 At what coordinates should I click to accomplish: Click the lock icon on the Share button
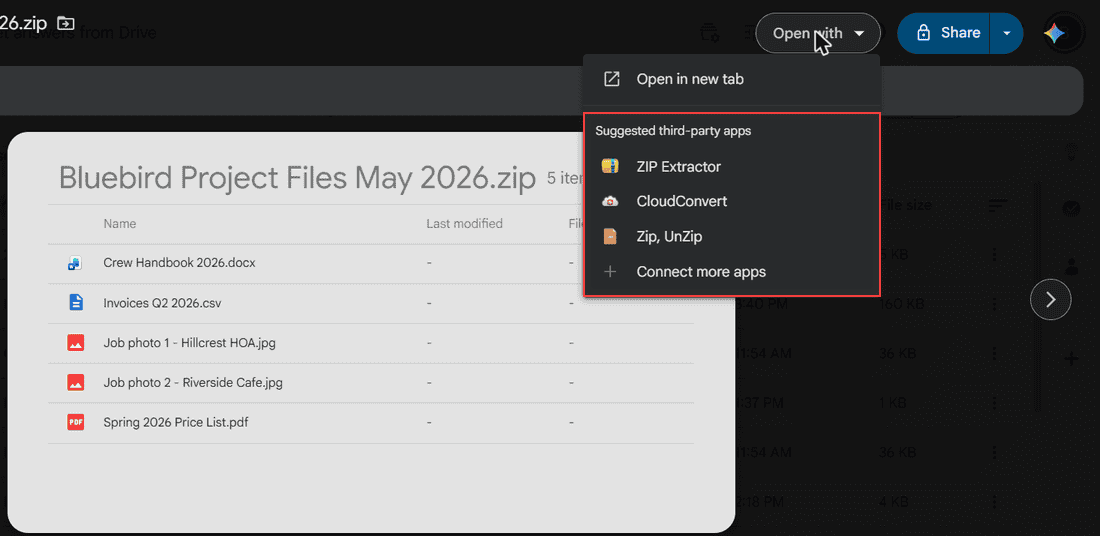click(x=923, y=33)
